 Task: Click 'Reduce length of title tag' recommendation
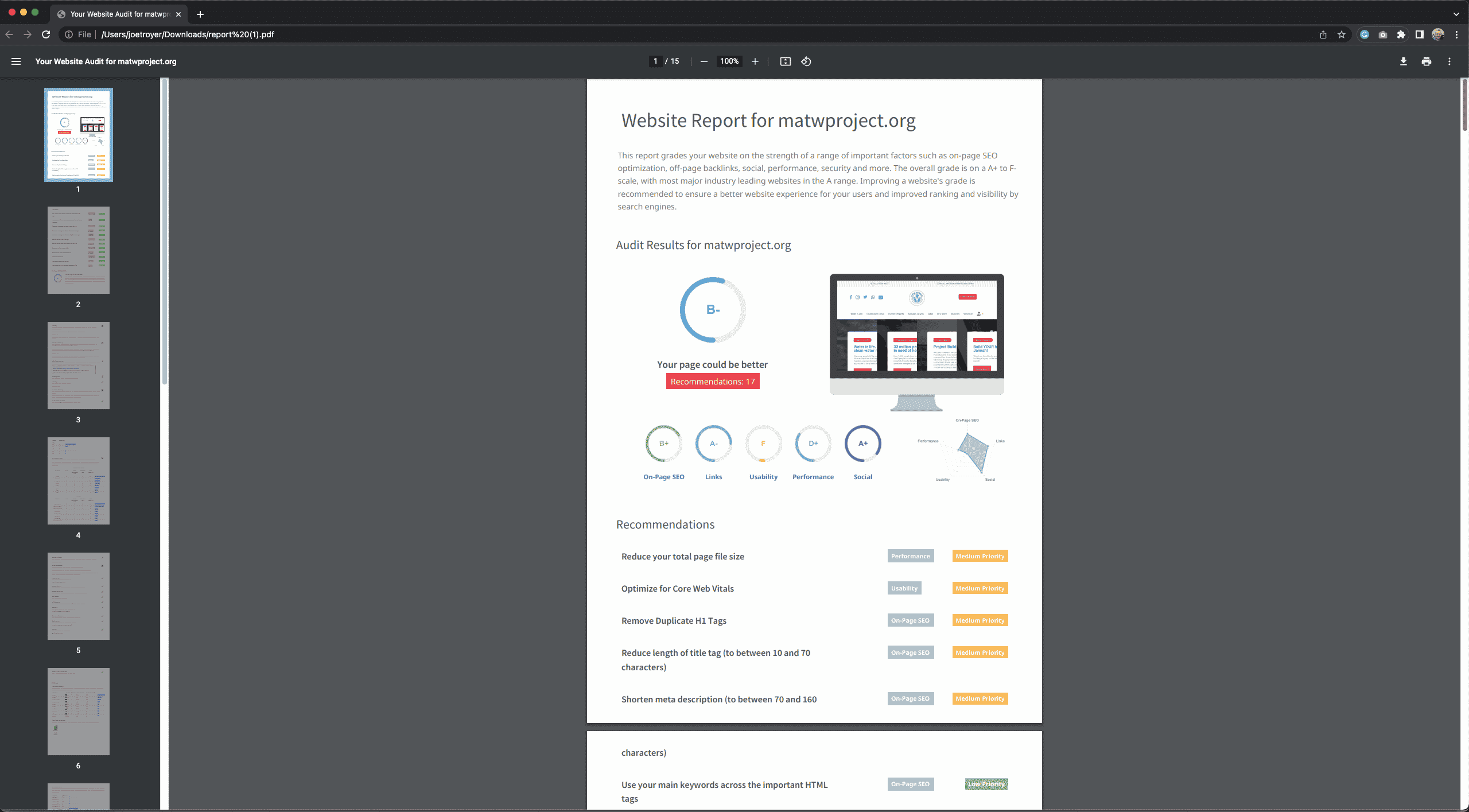point(716,660)
